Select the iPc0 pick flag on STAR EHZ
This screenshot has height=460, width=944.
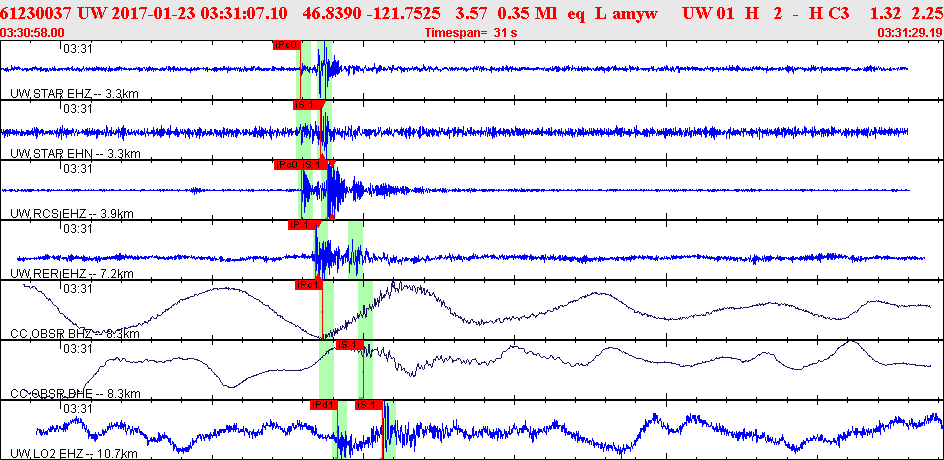click(287, 45)
